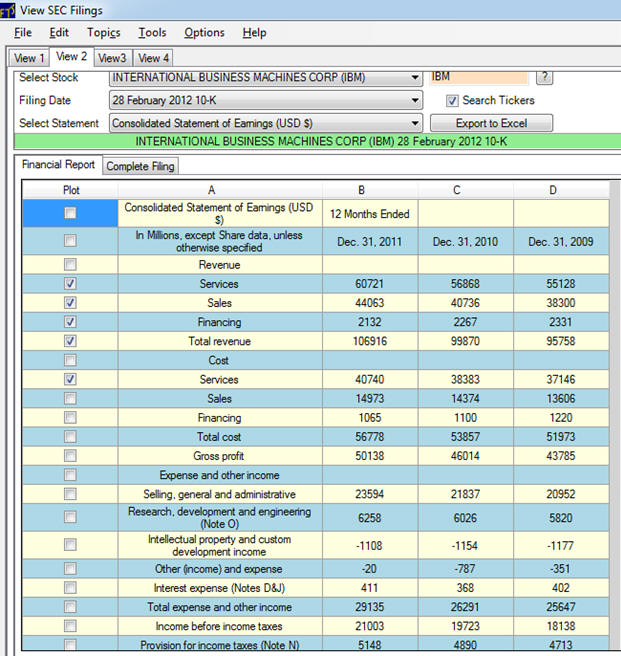Toggle the Search Tickers checkbox
Viewport: 621px width, 656px height.
(x=452, y=101)
